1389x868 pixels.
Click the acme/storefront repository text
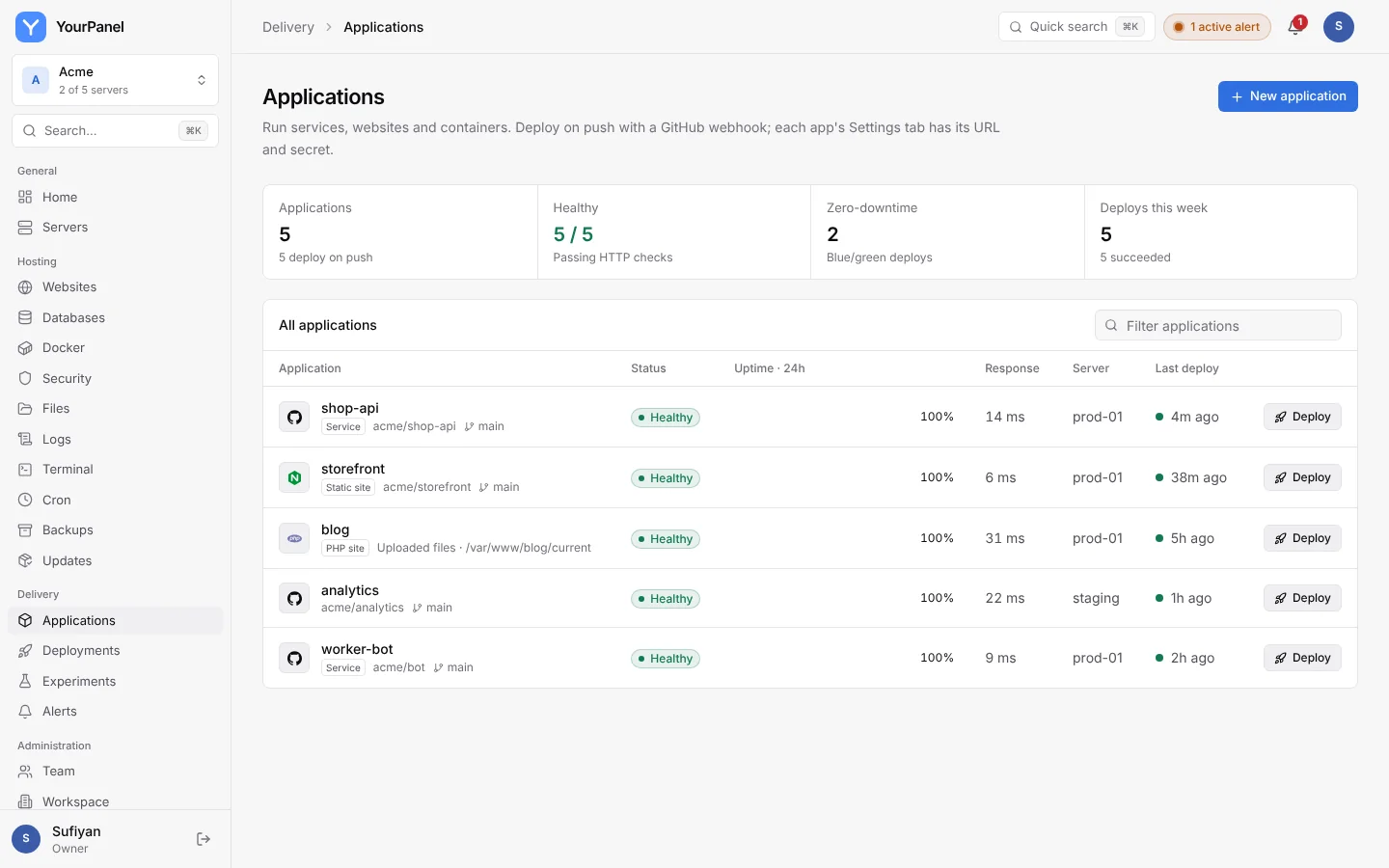point(426,487)
